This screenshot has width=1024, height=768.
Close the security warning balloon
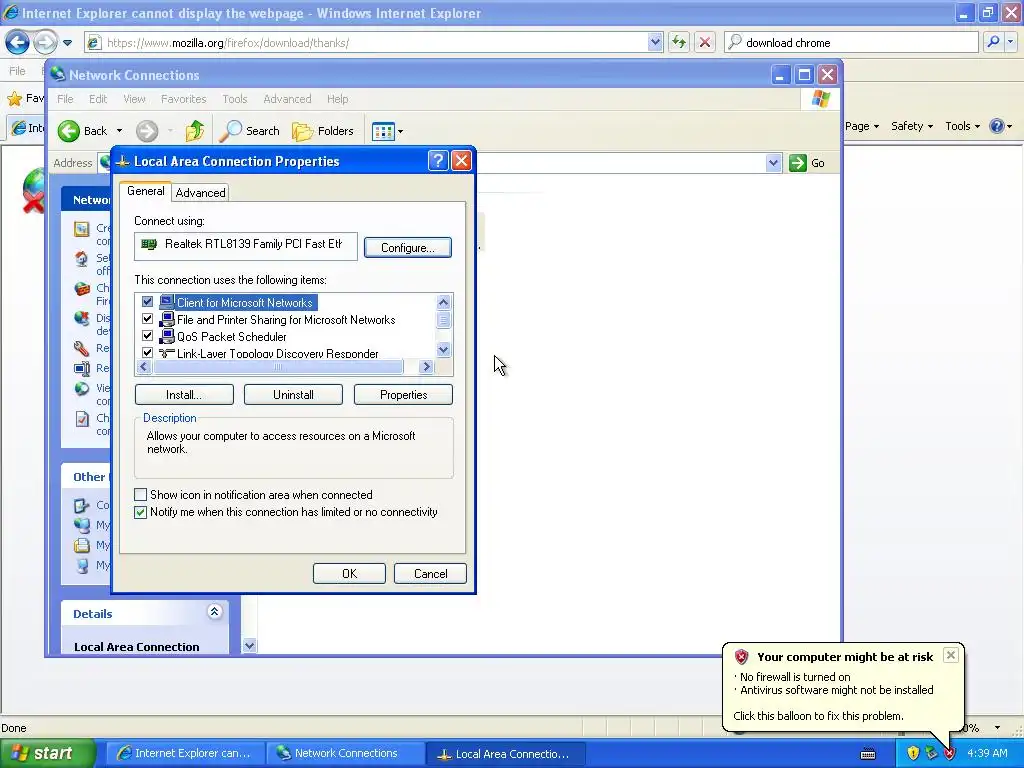pos(951,655)
